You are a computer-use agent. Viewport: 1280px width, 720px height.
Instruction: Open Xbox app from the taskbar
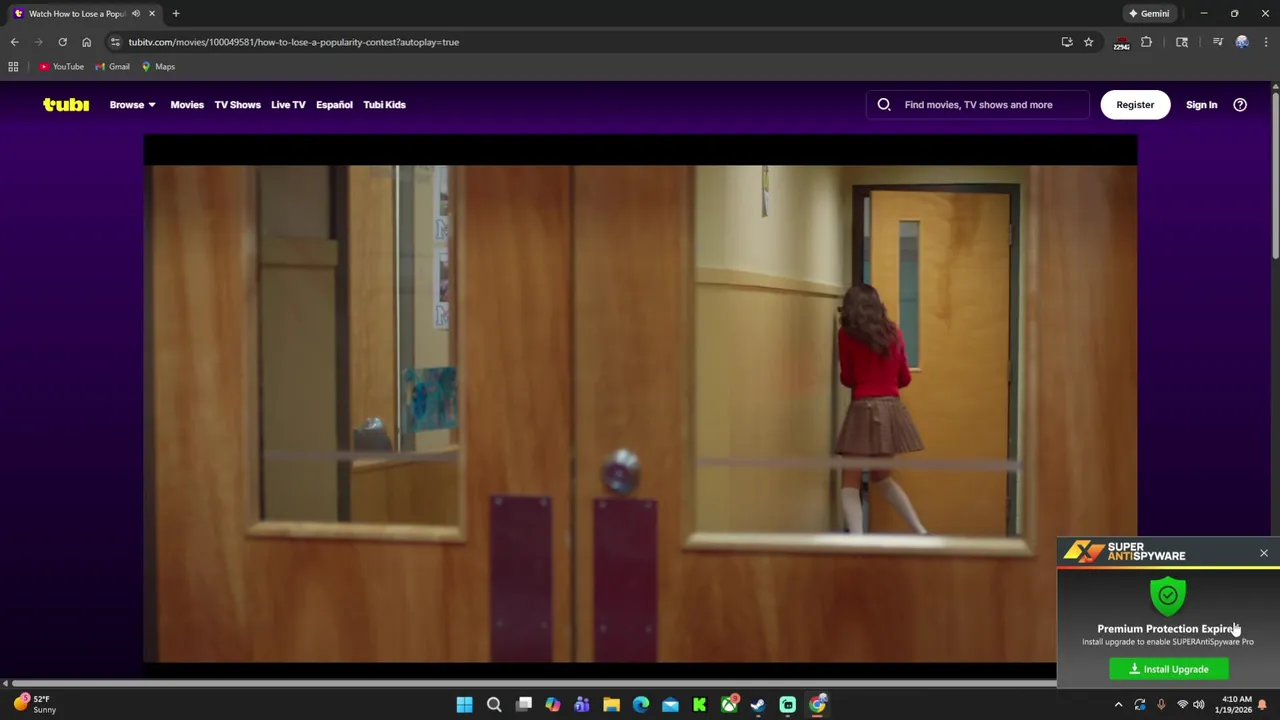(x=729, y=705)
